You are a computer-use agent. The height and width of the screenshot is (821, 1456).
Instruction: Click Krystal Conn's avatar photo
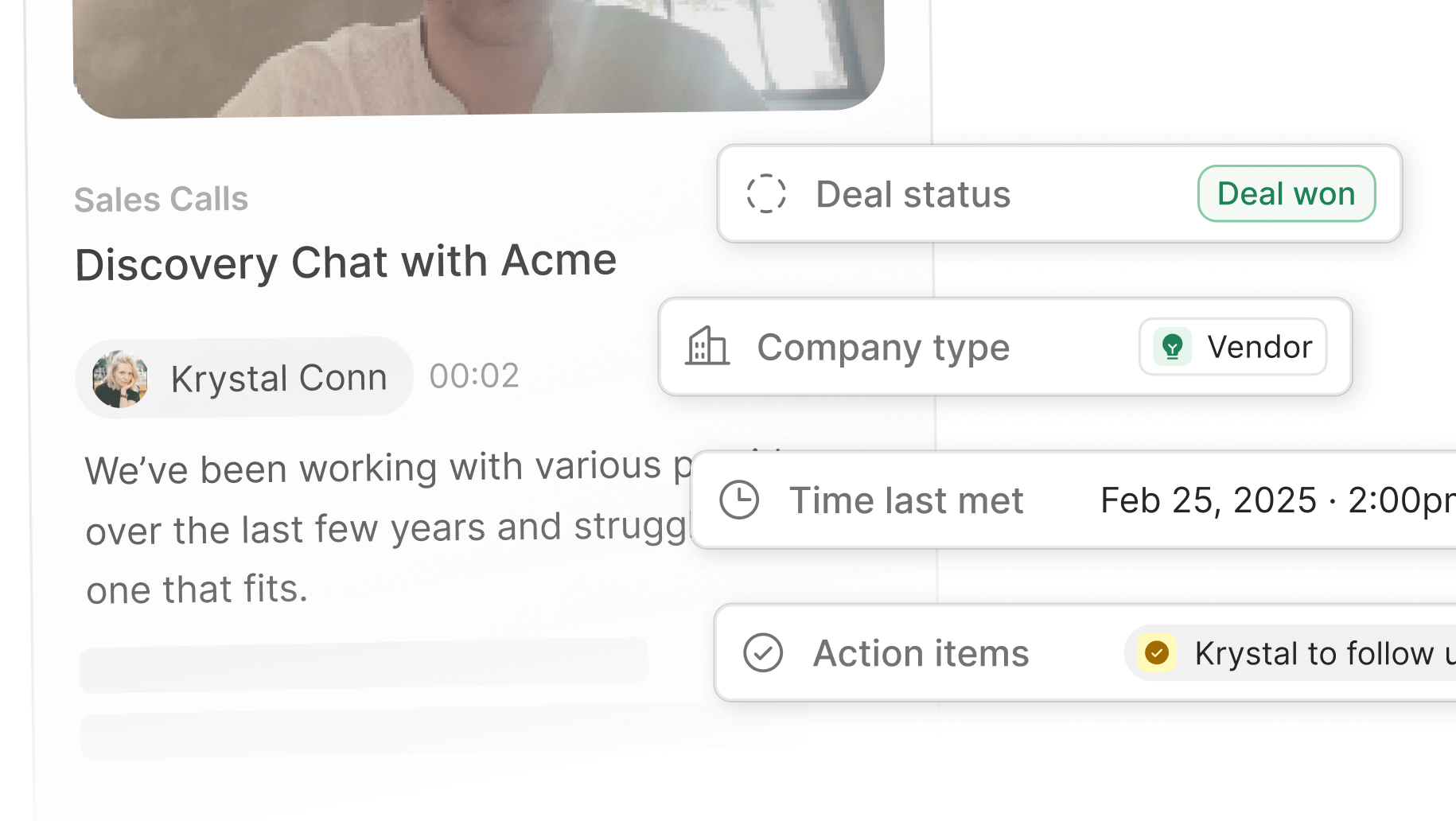tap(120, 379)
